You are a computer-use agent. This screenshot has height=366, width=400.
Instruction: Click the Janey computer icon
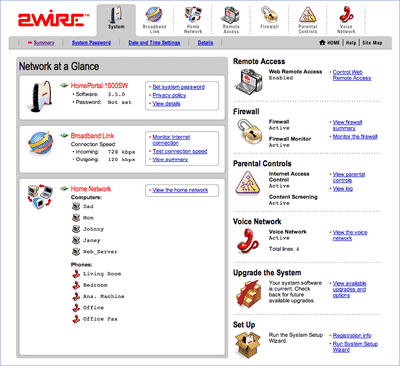[x=76, y=240]
